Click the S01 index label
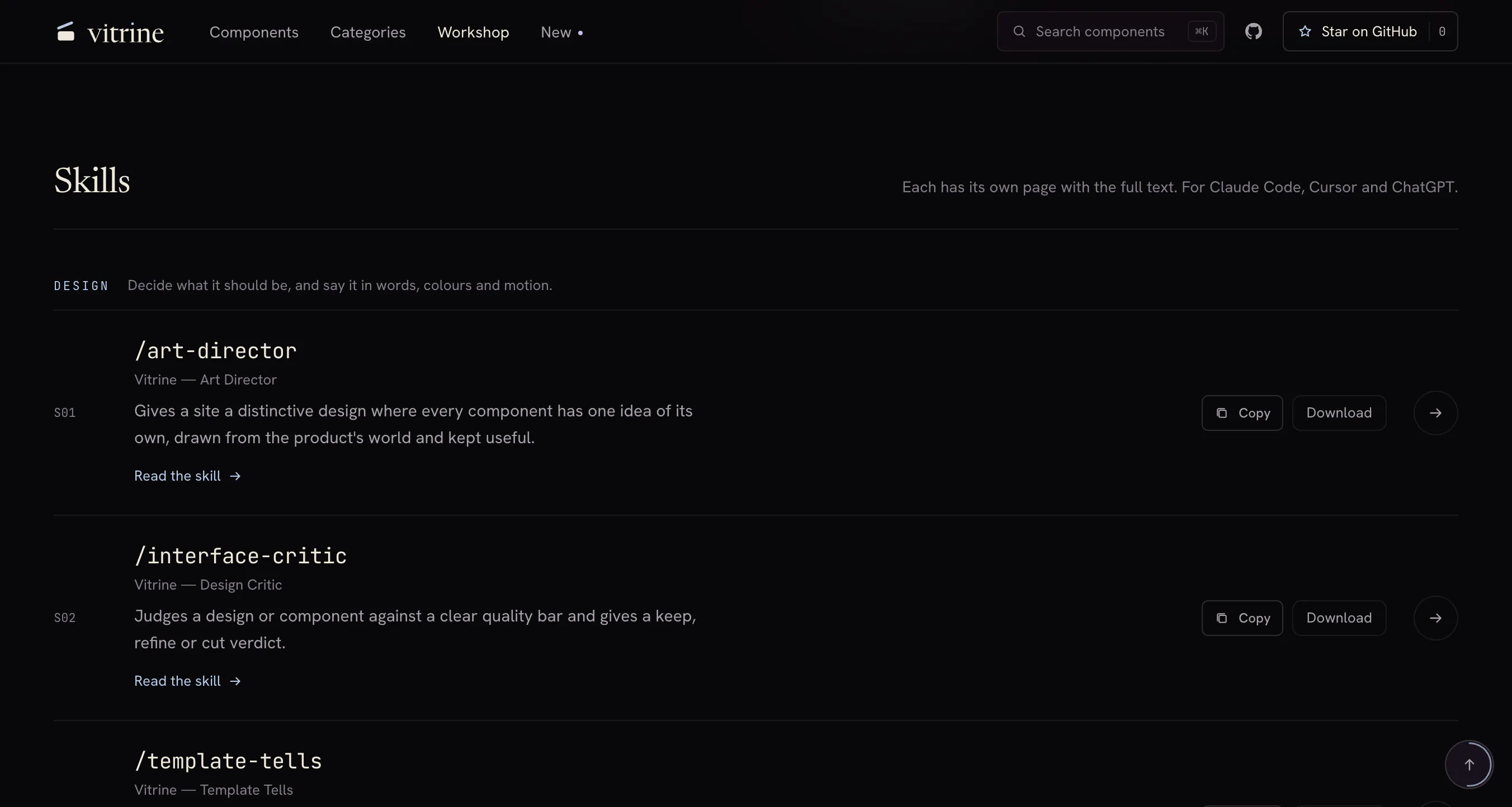 tap(64, 413)
